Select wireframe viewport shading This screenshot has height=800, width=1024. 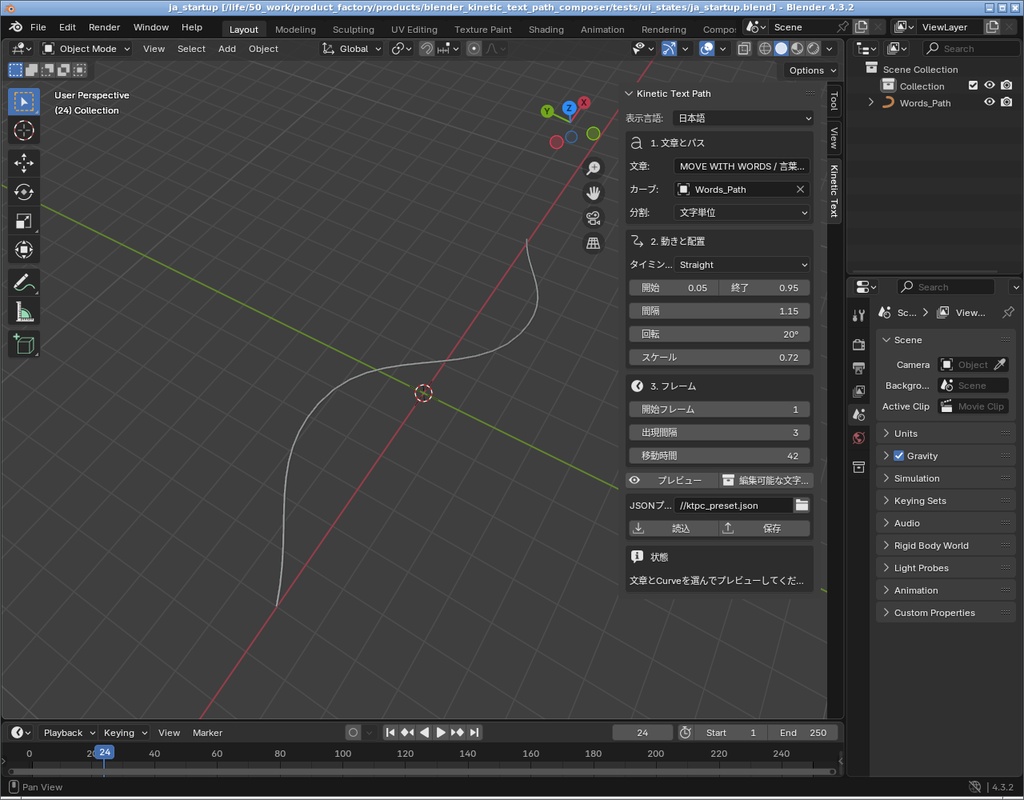[x=765, y=49]
